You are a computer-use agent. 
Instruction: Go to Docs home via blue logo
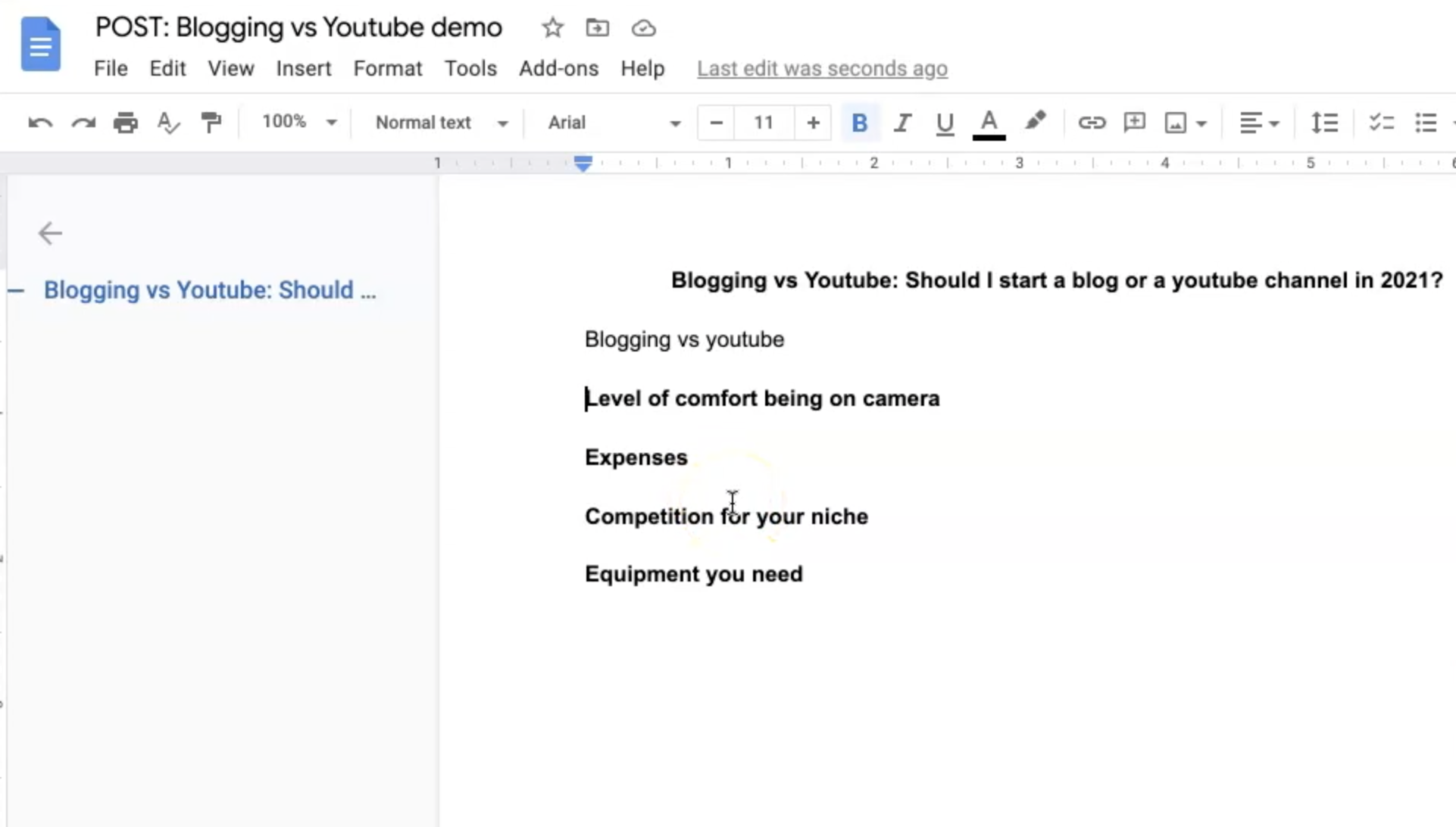41,44
